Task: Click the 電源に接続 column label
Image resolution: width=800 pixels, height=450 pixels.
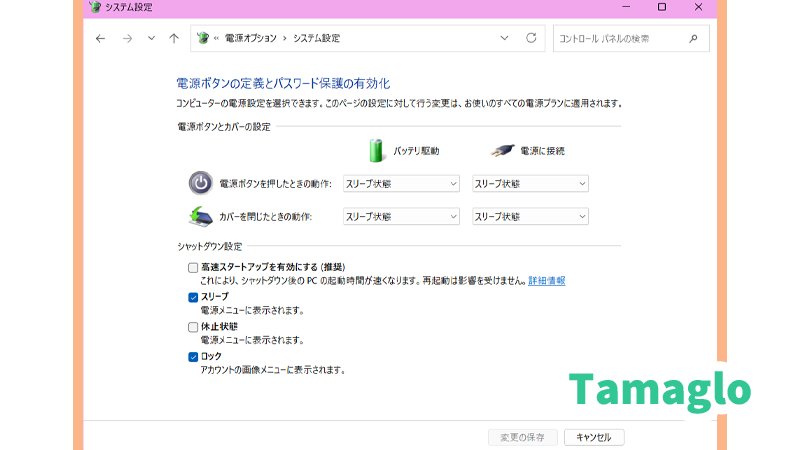Action: point(542,151)
